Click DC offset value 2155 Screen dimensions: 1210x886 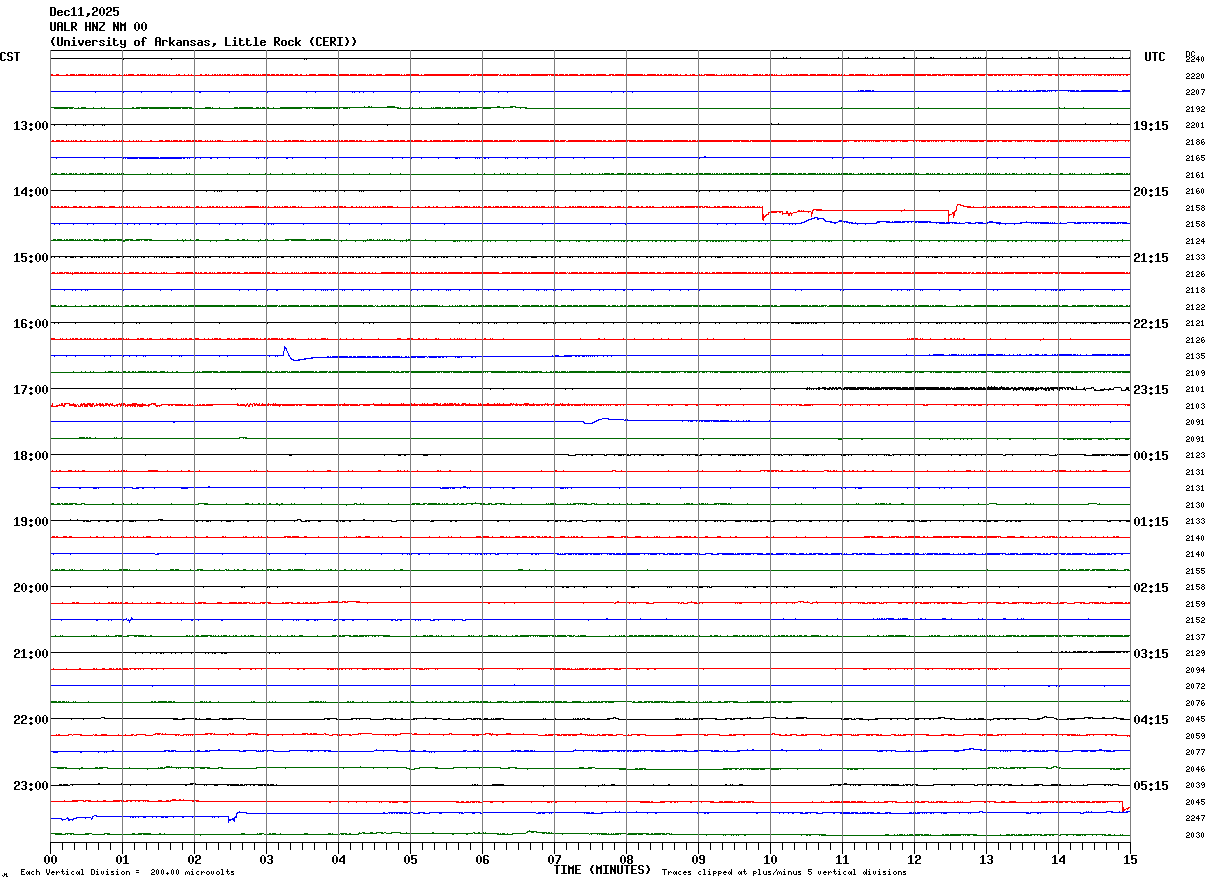[x=1194, y=571]
